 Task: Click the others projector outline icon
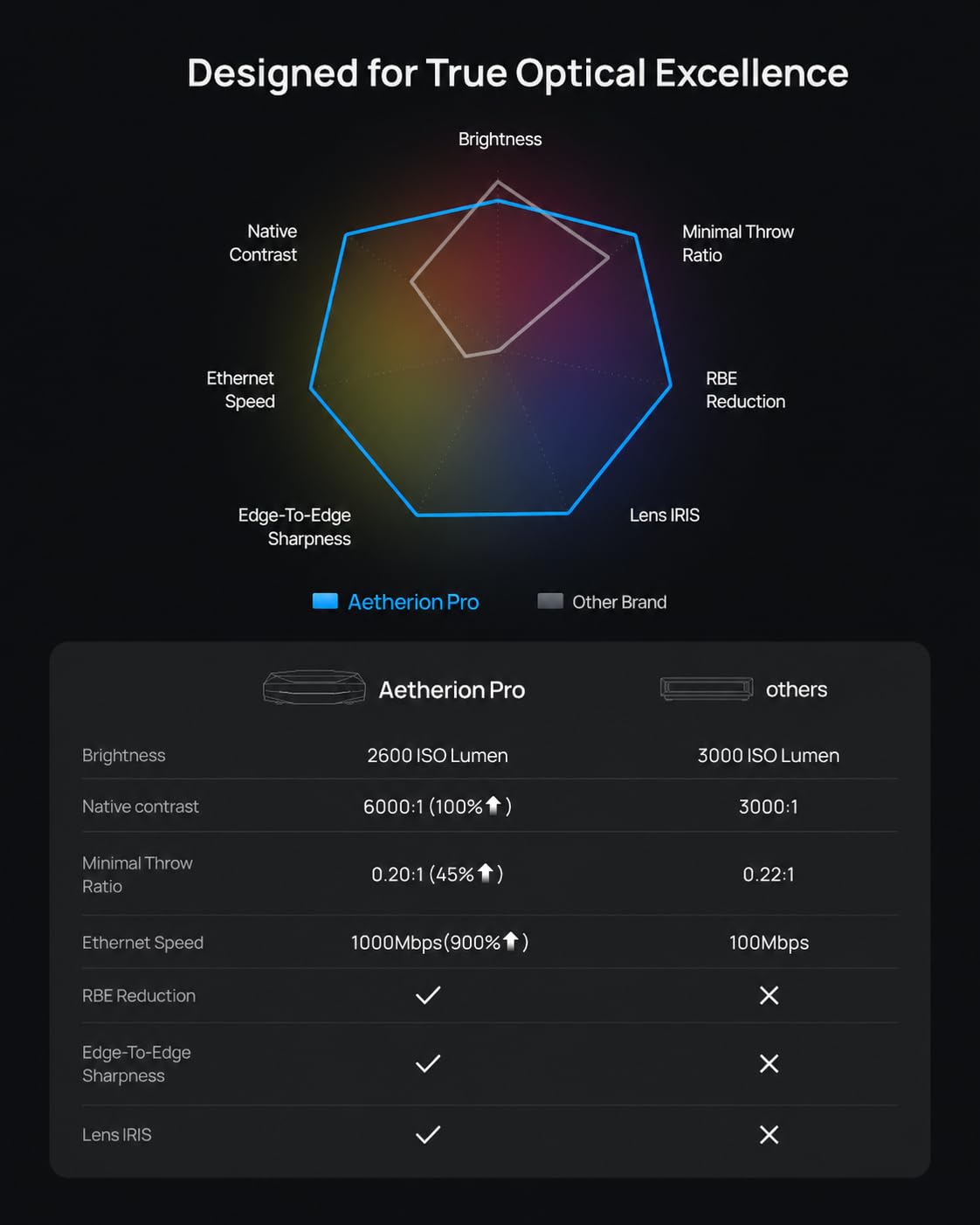point(707,689)
